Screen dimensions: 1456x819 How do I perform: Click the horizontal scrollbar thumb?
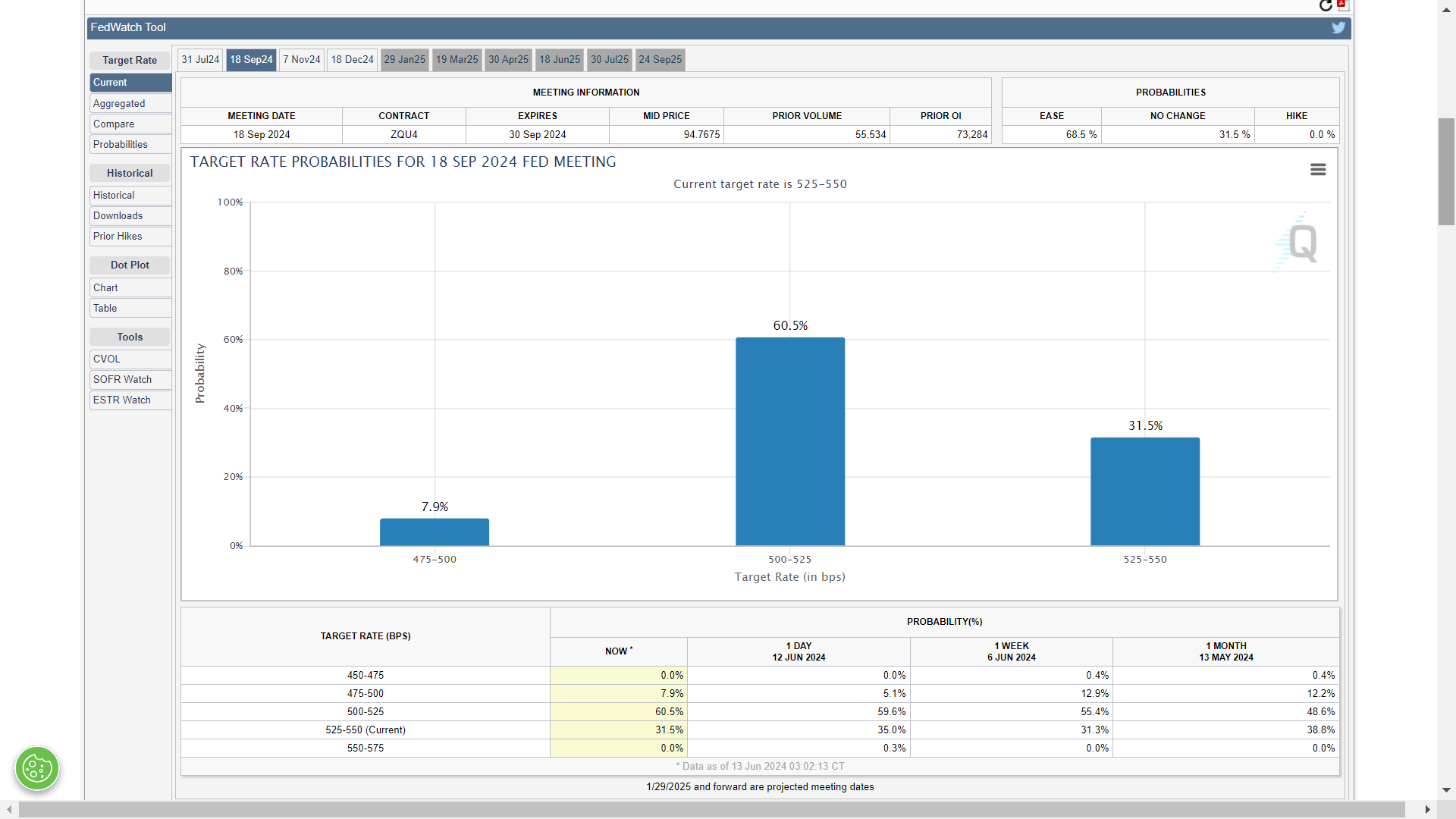coord(711,810)
